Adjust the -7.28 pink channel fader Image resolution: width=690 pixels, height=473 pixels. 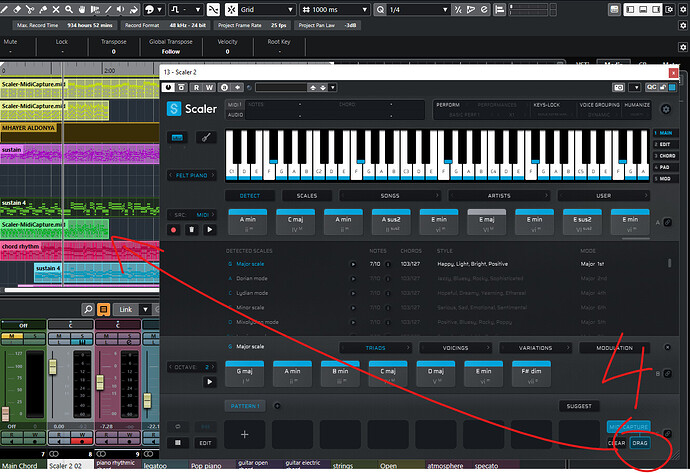point(100,382)
